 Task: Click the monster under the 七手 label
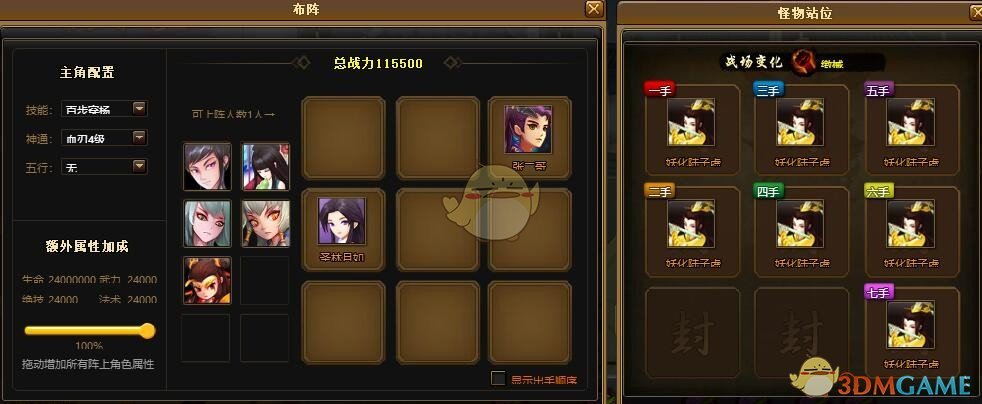pyautogui.click(x=911, y=324)
